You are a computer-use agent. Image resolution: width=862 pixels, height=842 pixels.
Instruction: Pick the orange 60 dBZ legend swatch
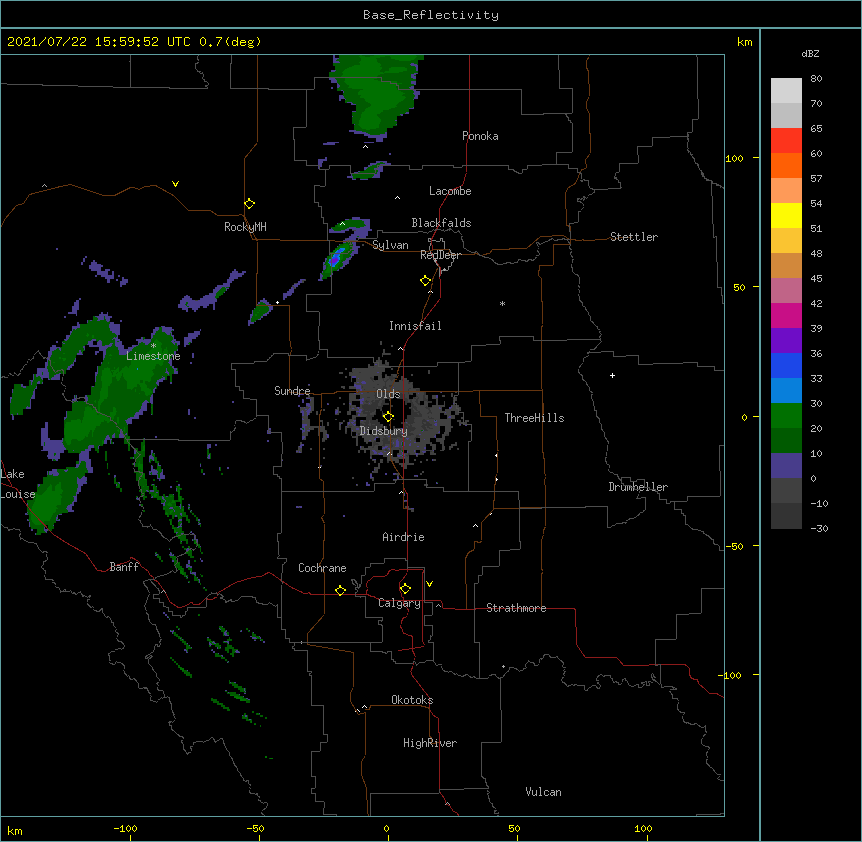(786, 165)
